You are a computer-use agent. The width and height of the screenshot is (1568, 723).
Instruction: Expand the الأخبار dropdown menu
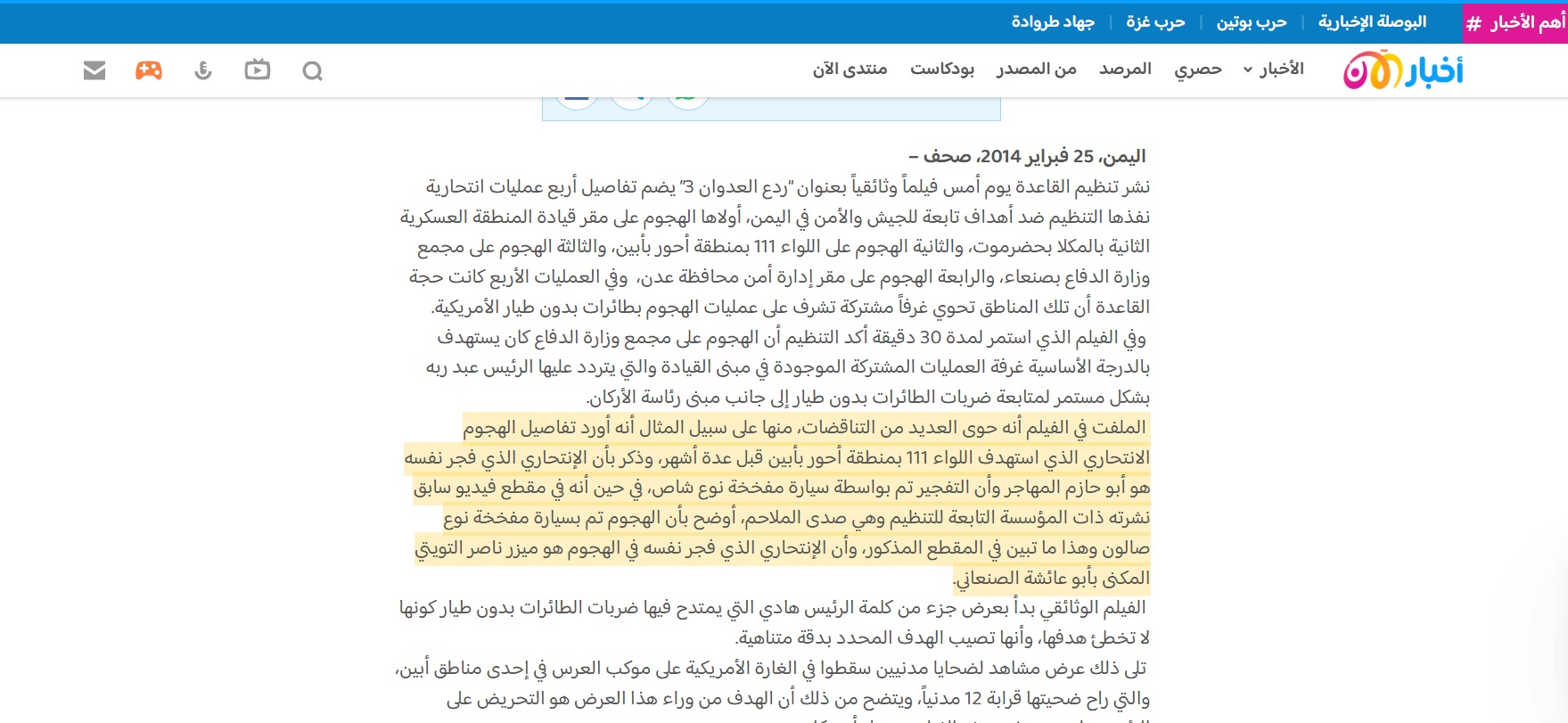(x=1273, y=70)
